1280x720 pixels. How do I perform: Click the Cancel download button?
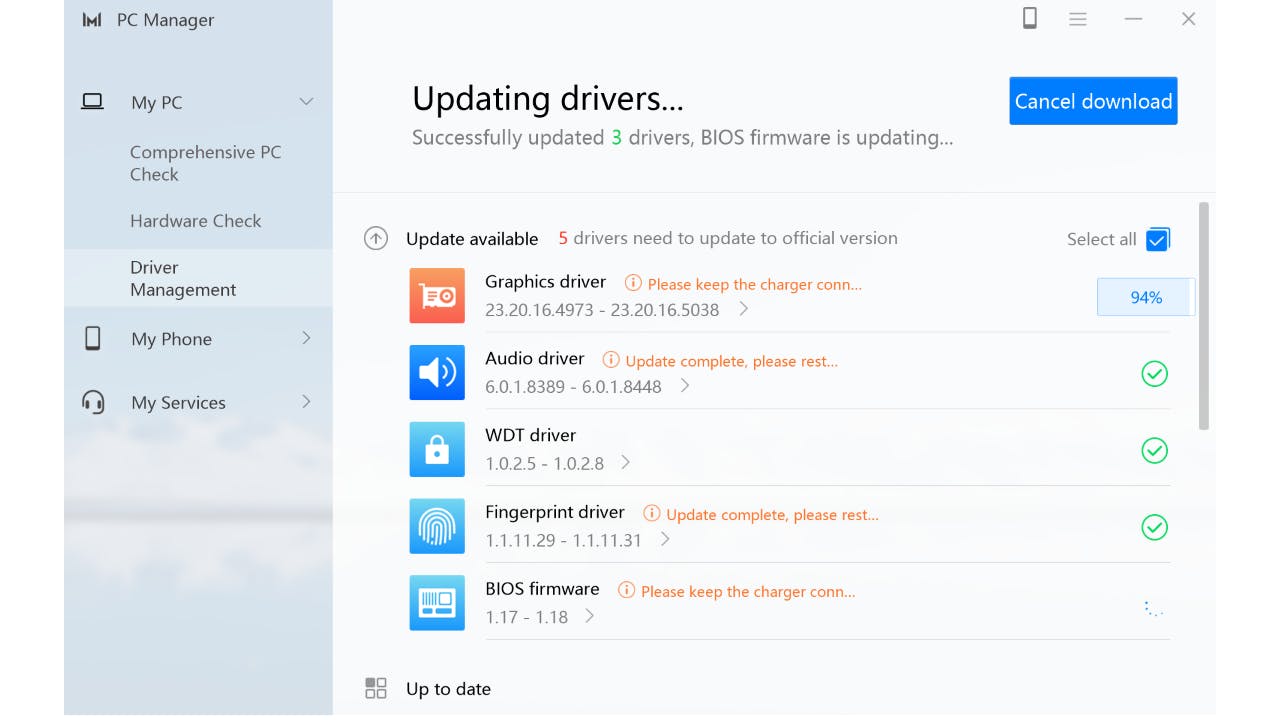(1093, 101)
